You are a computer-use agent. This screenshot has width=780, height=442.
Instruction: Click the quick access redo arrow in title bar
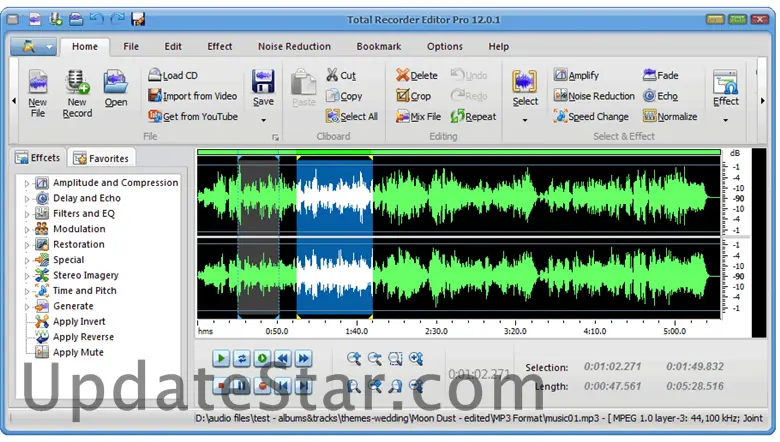tap(117, 19)
